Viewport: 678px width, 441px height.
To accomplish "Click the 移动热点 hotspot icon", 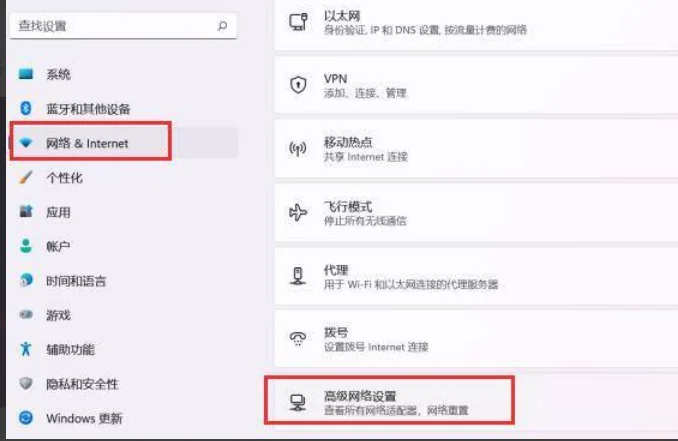I will tap(298, 149).
